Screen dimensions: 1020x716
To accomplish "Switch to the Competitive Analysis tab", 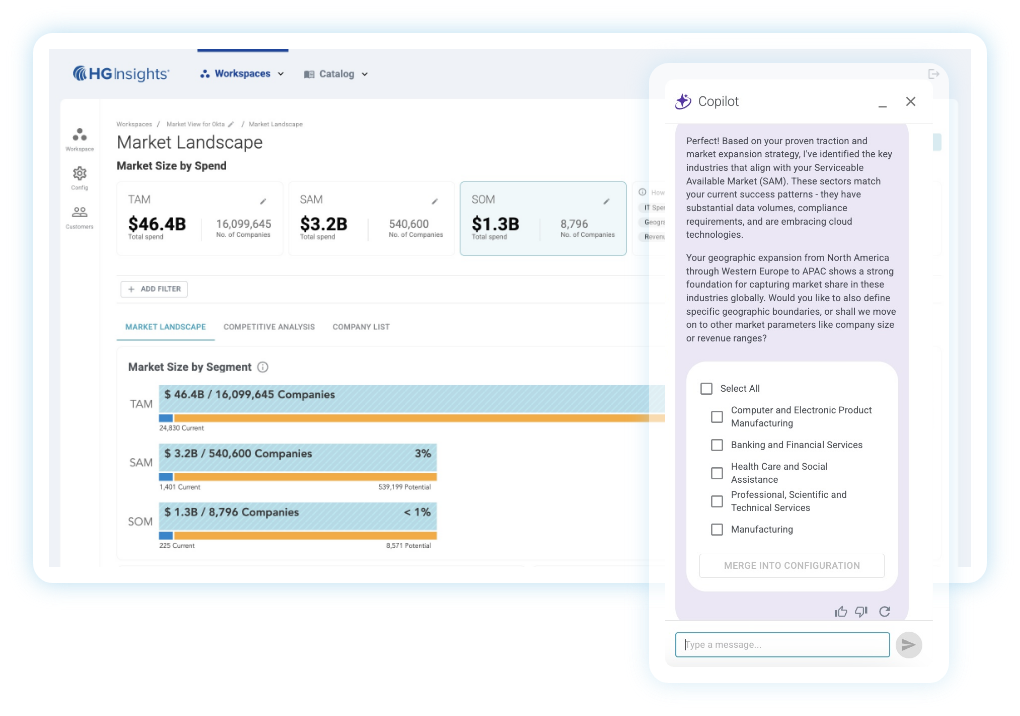I will 269,326.
